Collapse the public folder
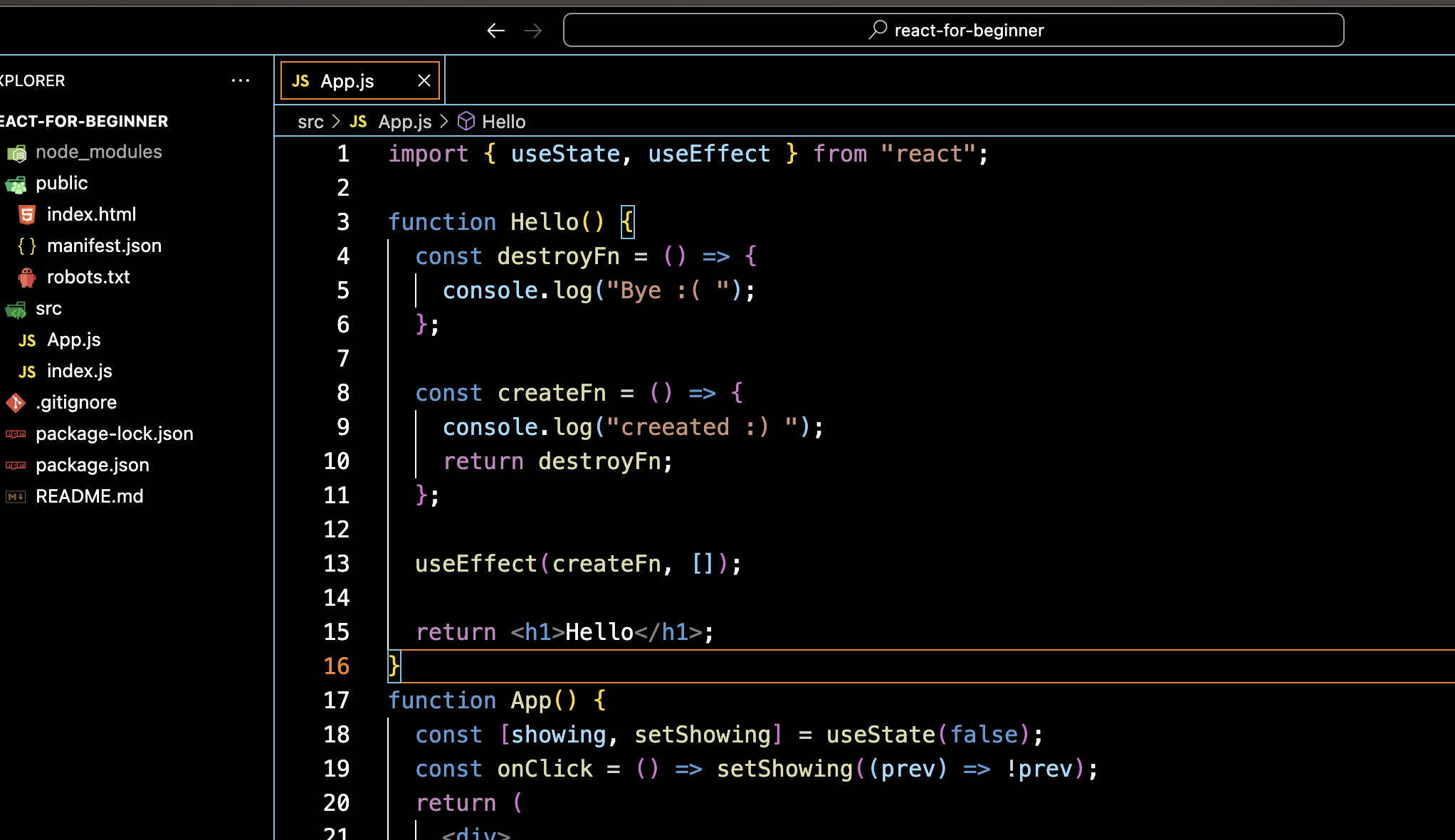The image size is (1455, 840). point(61,183)
